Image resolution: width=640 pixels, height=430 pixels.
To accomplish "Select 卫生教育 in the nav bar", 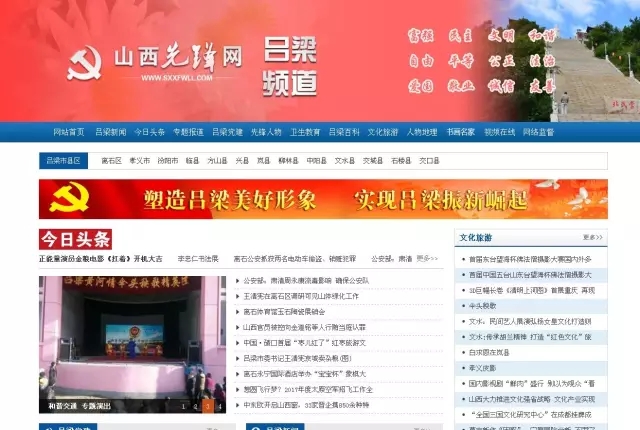I will tap(305, 132).
